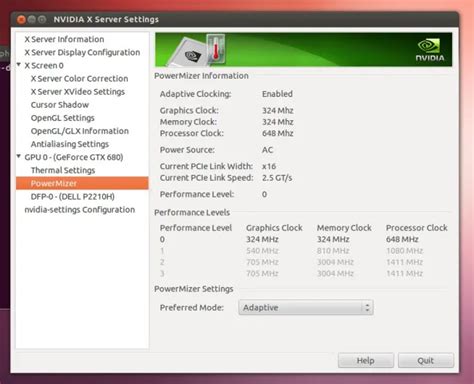Open nvidia-settings Configuration

tap(80, 210)
